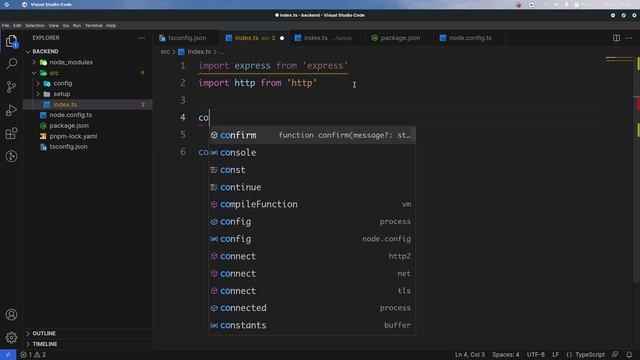Image resolution: width=640 pixels, height=360 pixels.
Task: Open the View menu
Action: click(53, 25)
